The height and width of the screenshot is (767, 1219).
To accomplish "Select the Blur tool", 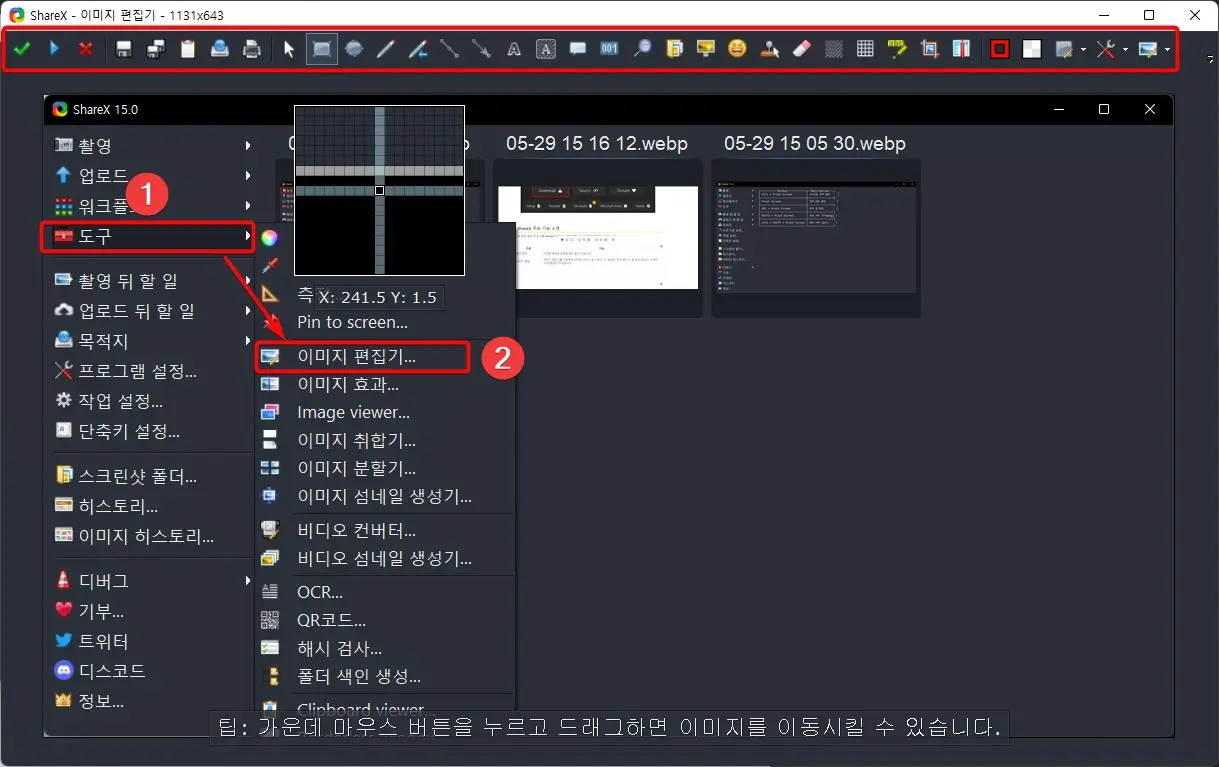I will [x=834, y=49].
